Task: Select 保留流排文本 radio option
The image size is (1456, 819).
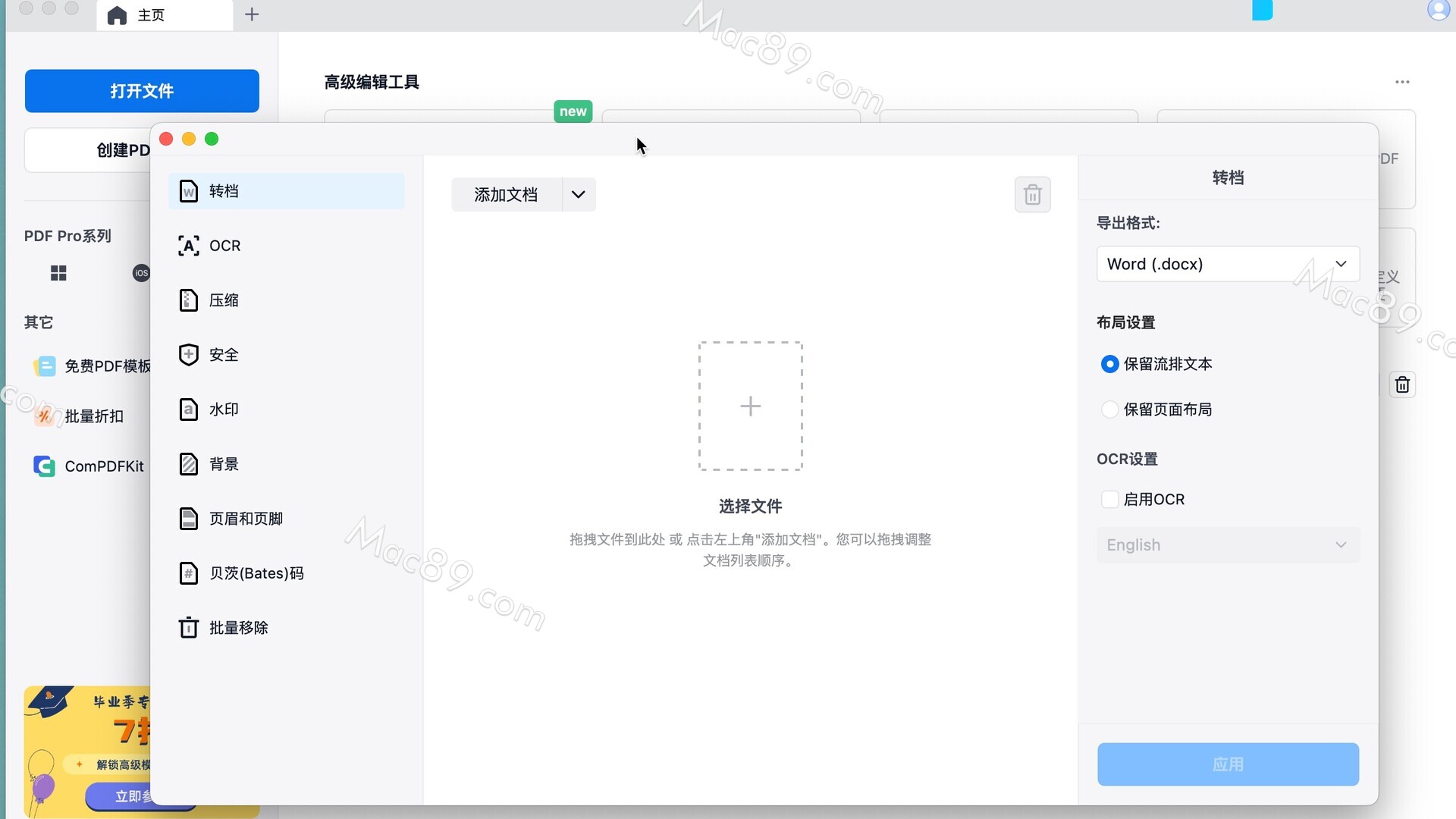Action: 1109,364
